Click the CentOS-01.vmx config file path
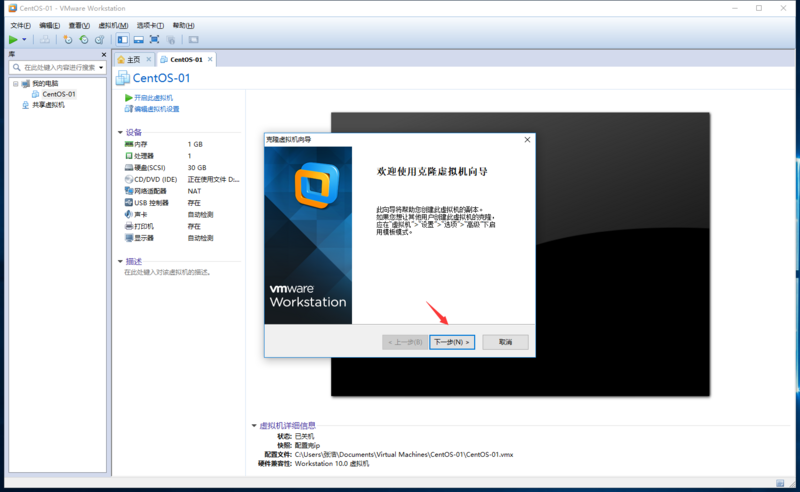The width and height of the screenshot is (800, 492). pyautogui.click(x=404, y=454)
